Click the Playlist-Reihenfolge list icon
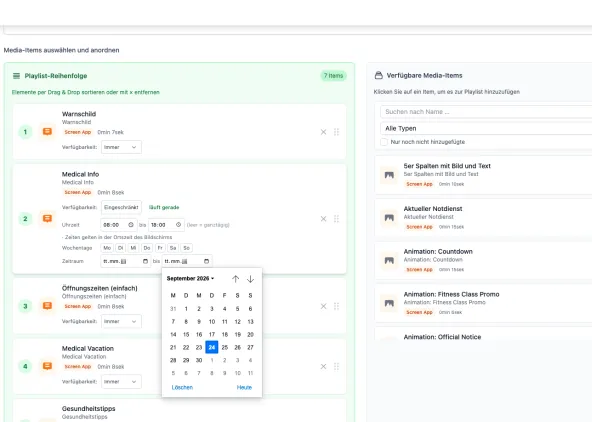The image size is (592, 422). pos(16,76)
